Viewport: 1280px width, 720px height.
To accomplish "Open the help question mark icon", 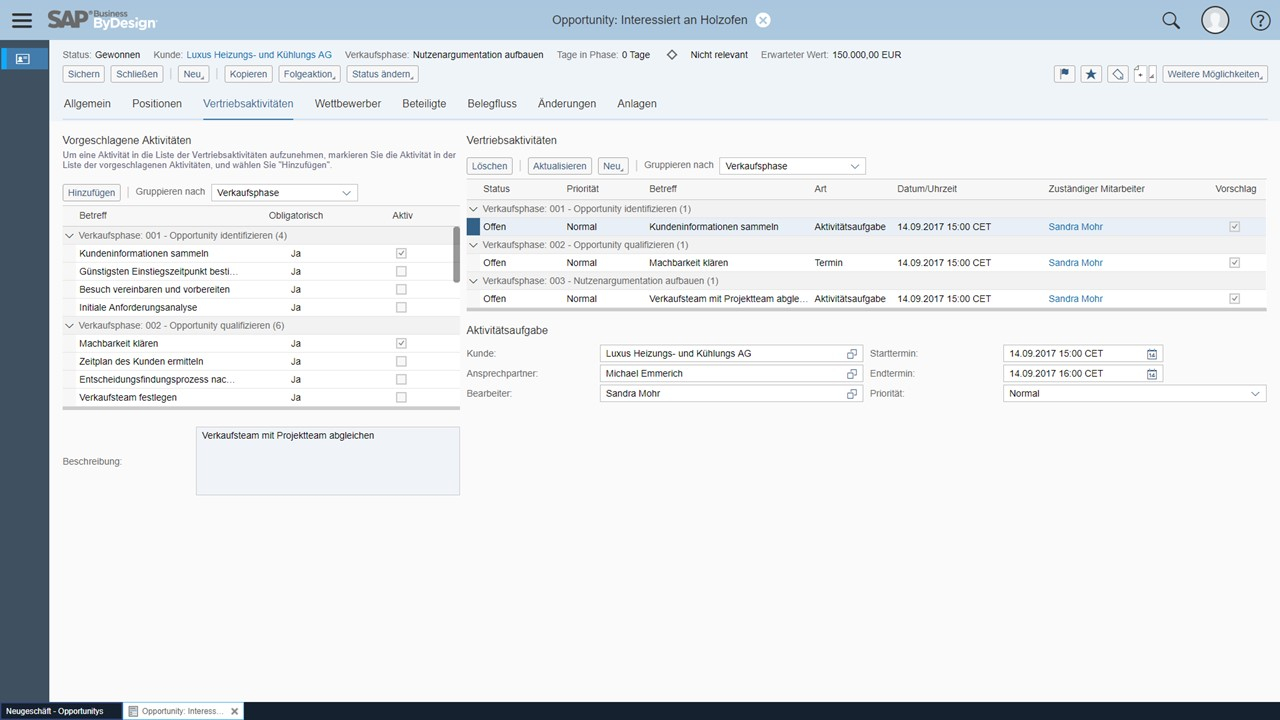I will click(x=1260, y=20).
